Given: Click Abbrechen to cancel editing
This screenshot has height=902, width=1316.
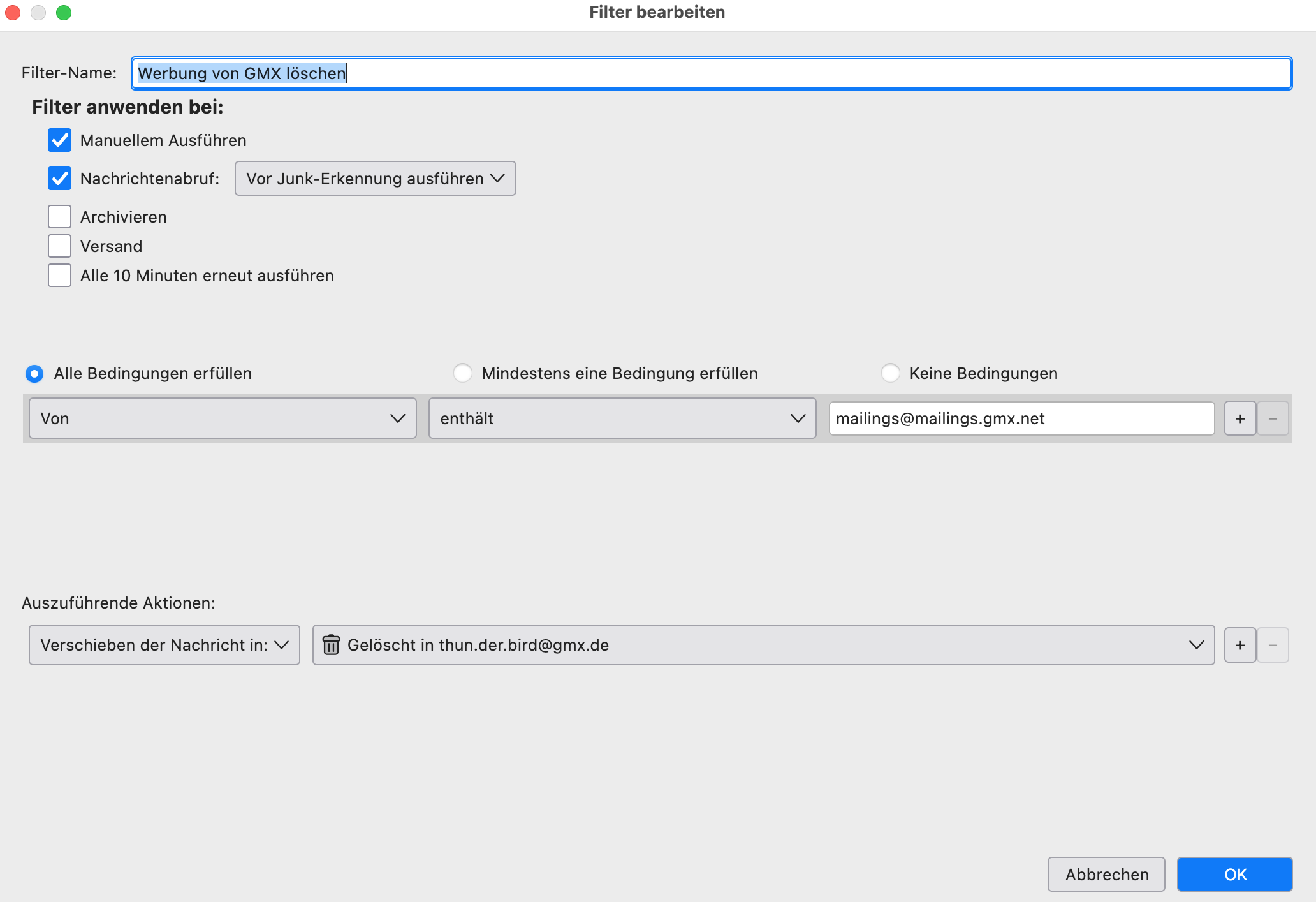Looking at the screenshot, I should coord(1107,874).
